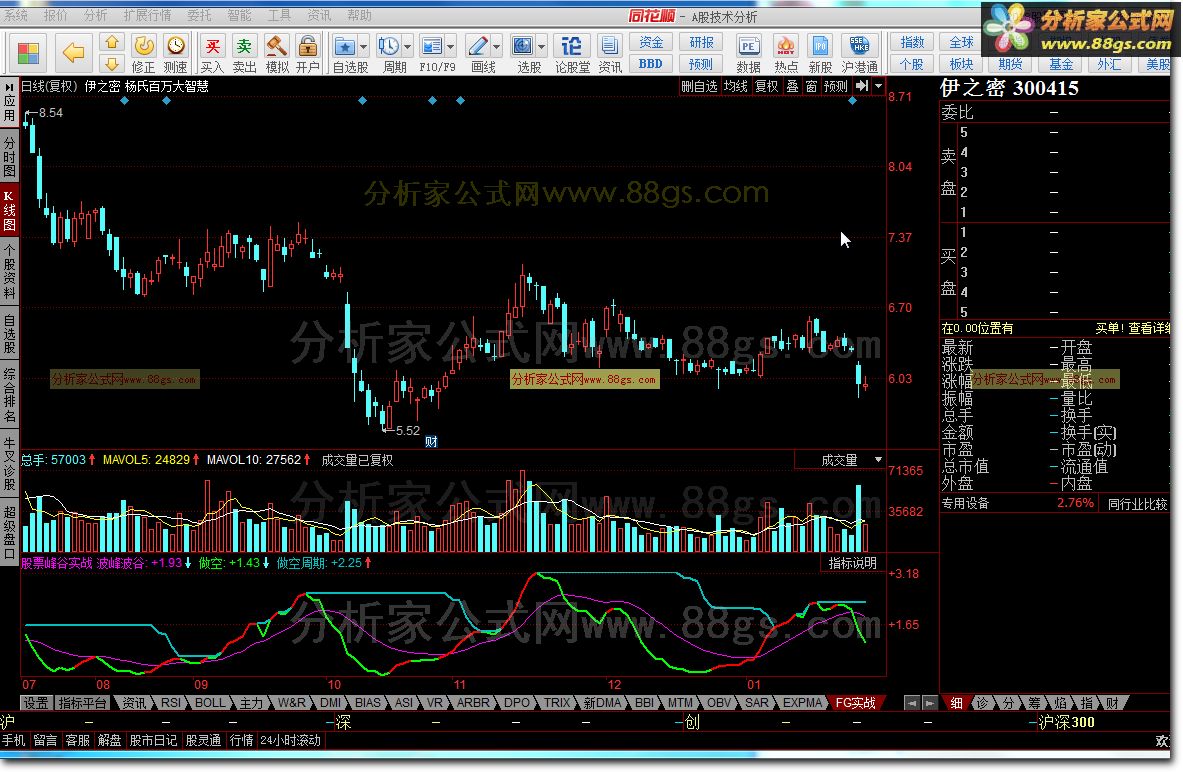Open the 开户 account opening lock icon
Image resolution: width=1183 pixels, height=772 pixels.
click(308, 54)
